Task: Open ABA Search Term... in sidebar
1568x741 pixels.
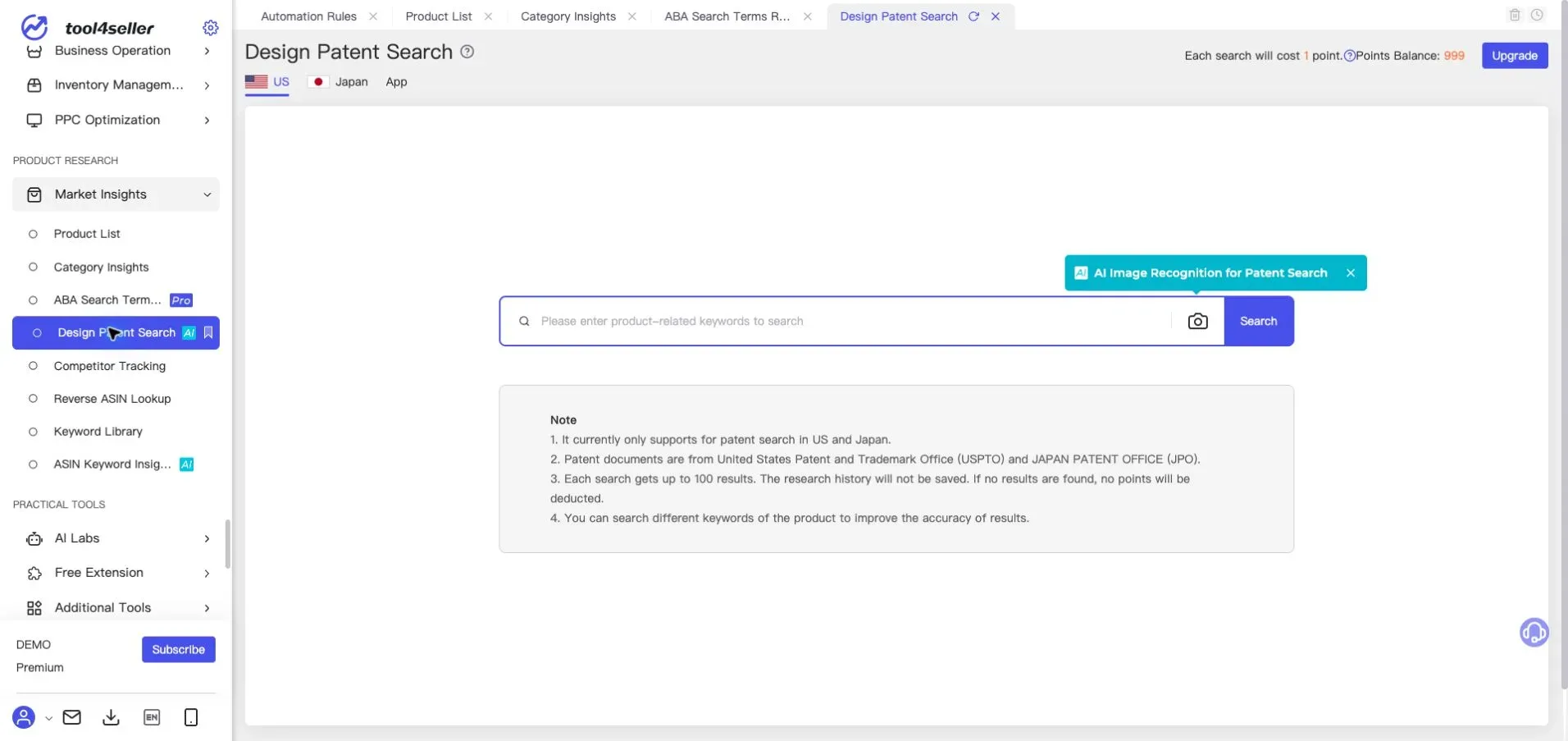Action: 107,300
